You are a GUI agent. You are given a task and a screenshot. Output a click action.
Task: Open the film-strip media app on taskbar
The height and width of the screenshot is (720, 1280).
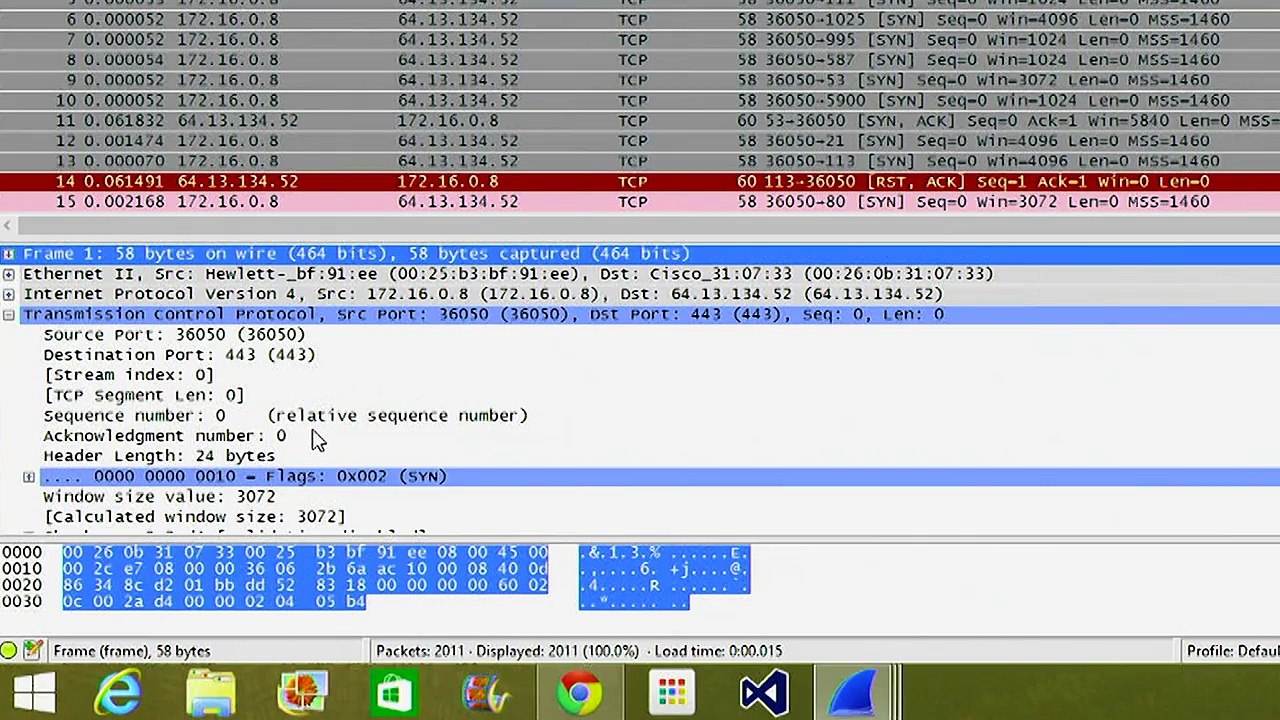486,693
